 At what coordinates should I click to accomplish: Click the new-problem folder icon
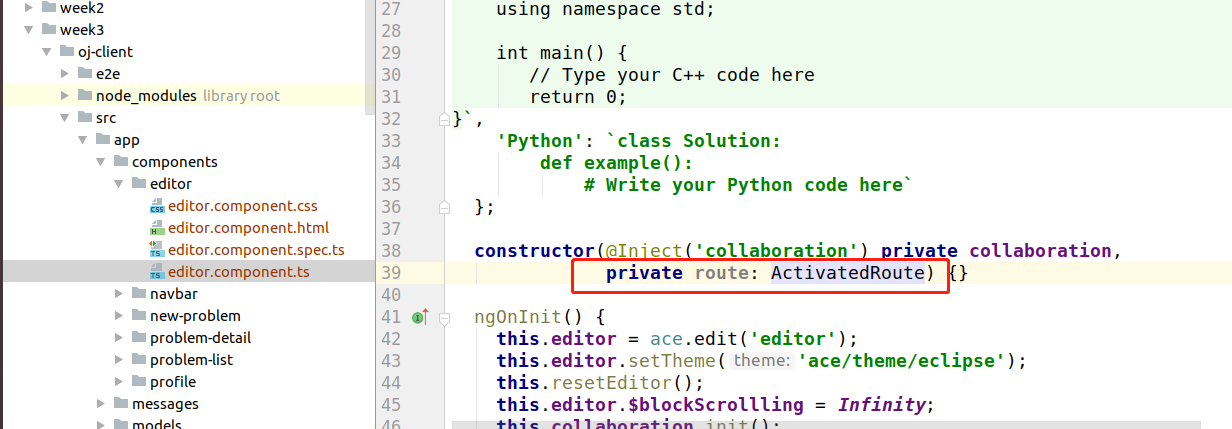coord(138,315)
